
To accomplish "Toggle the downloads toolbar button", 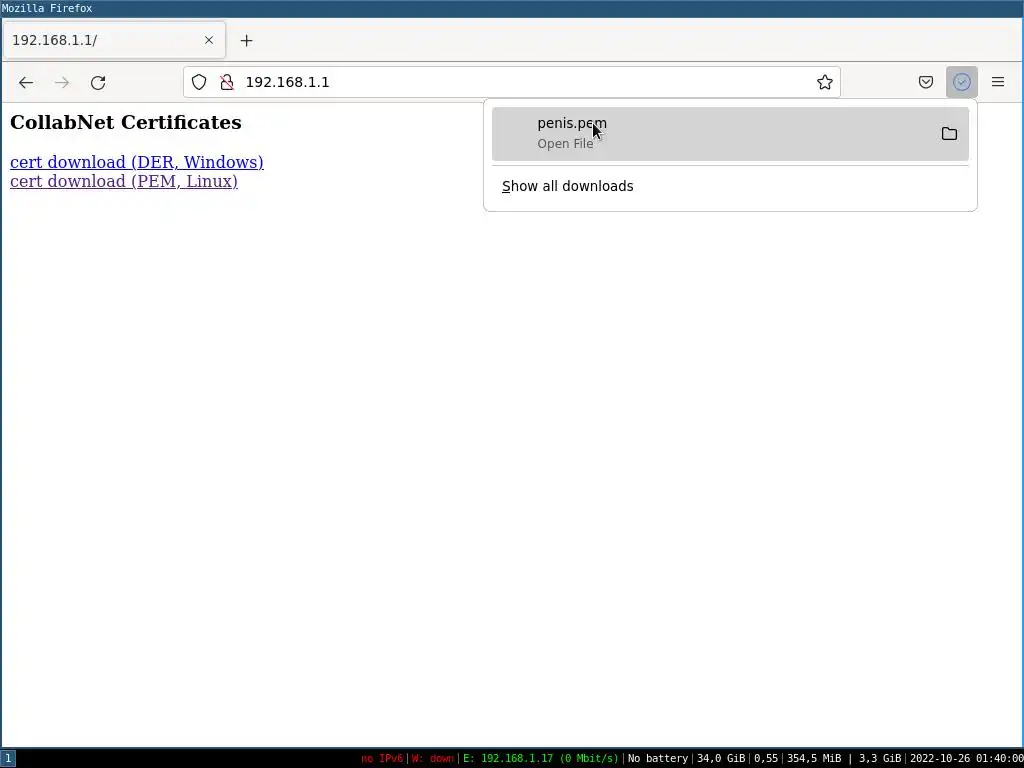I will 961,82.
